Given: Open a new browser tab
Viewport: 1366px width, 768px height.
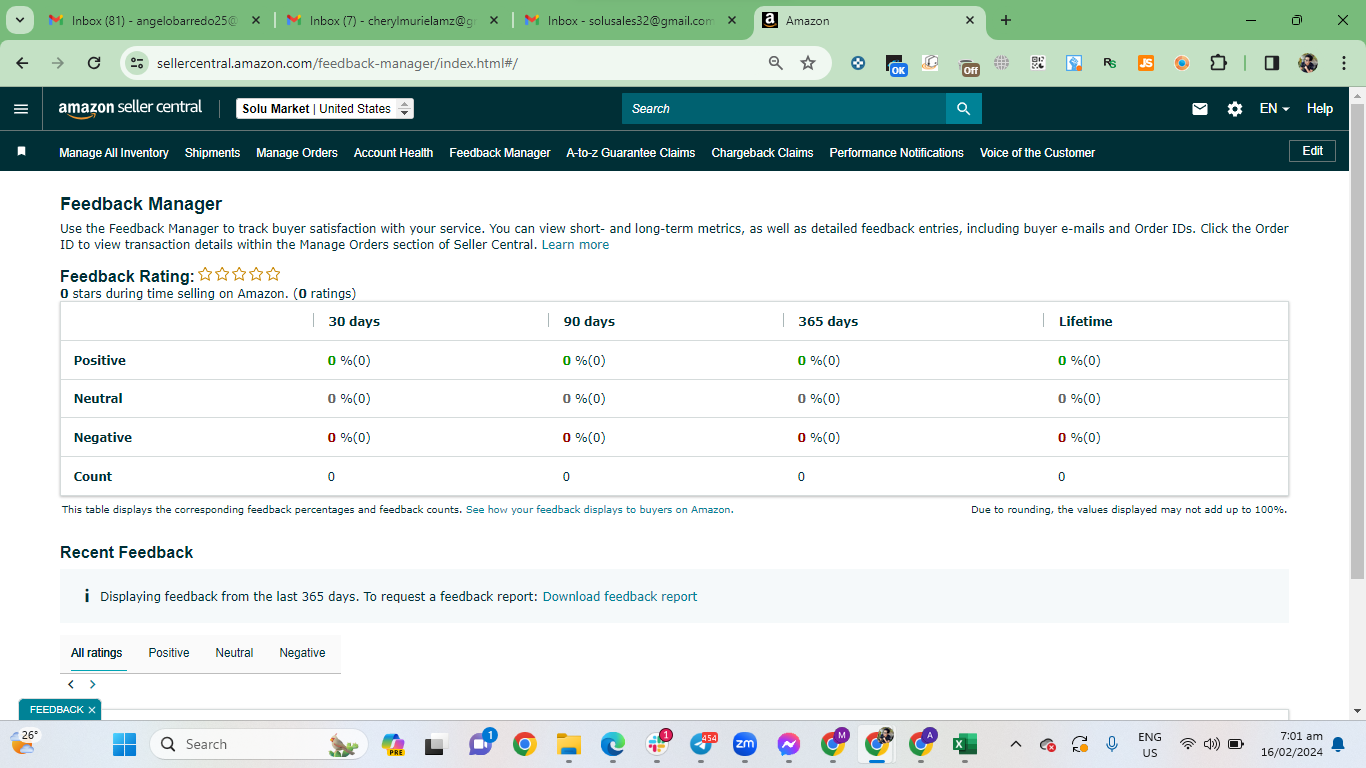Looking at the screenshot, I should [1006, 20].
